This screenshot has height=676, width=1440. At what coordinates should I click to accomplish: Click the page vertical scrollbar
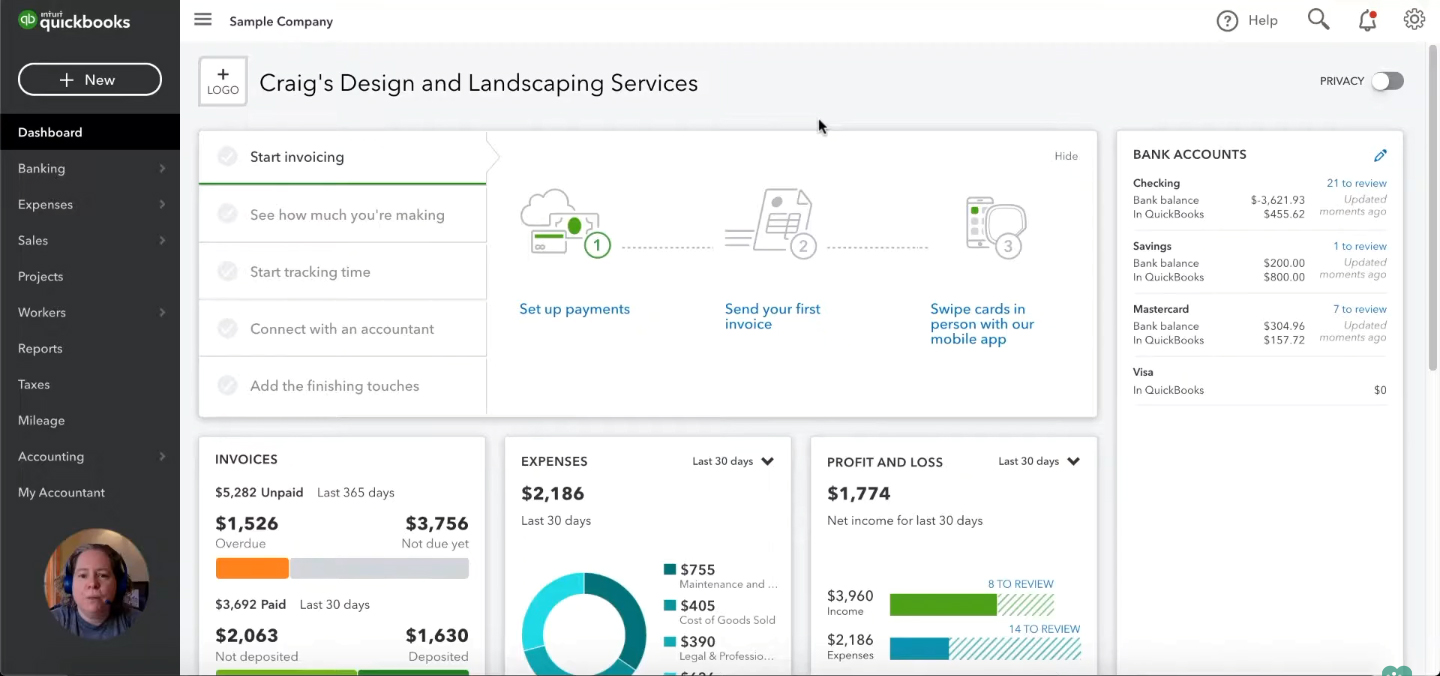1433,210
